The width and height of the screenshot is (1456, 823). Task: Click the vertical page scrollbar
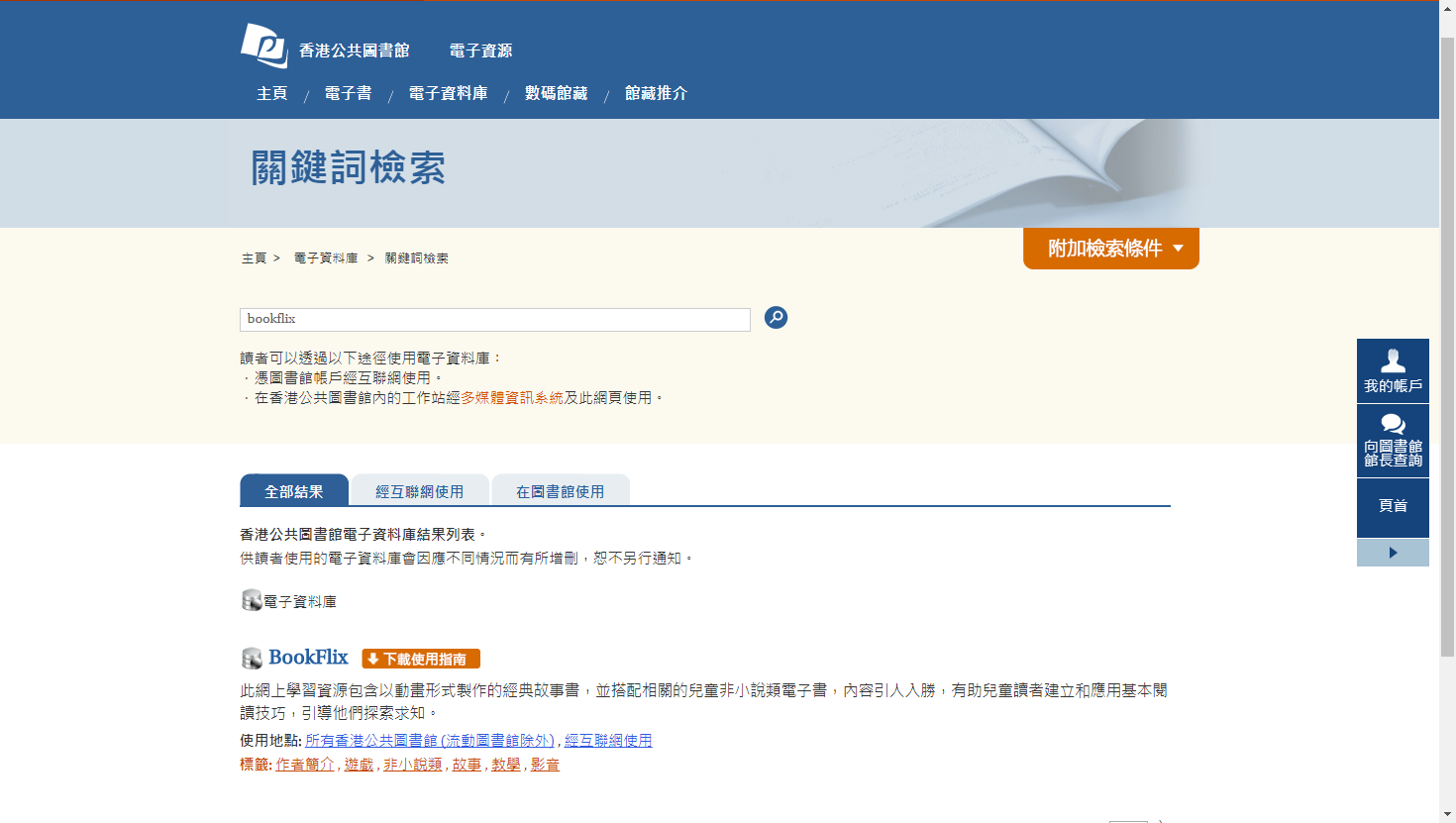(1447, 347)
